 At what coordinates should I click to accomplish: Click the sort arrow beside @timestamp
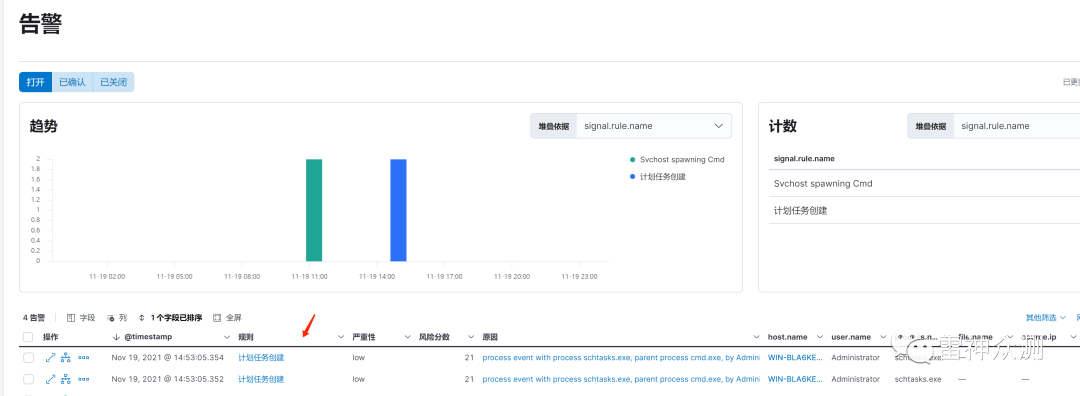click(116, 337)
